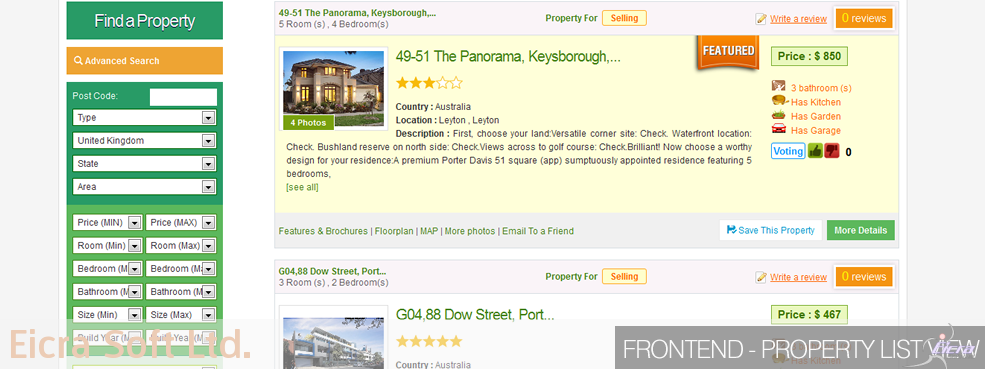Open the Price (MIN) dropdown
The image size is (985, 369).
coord(107,223)
